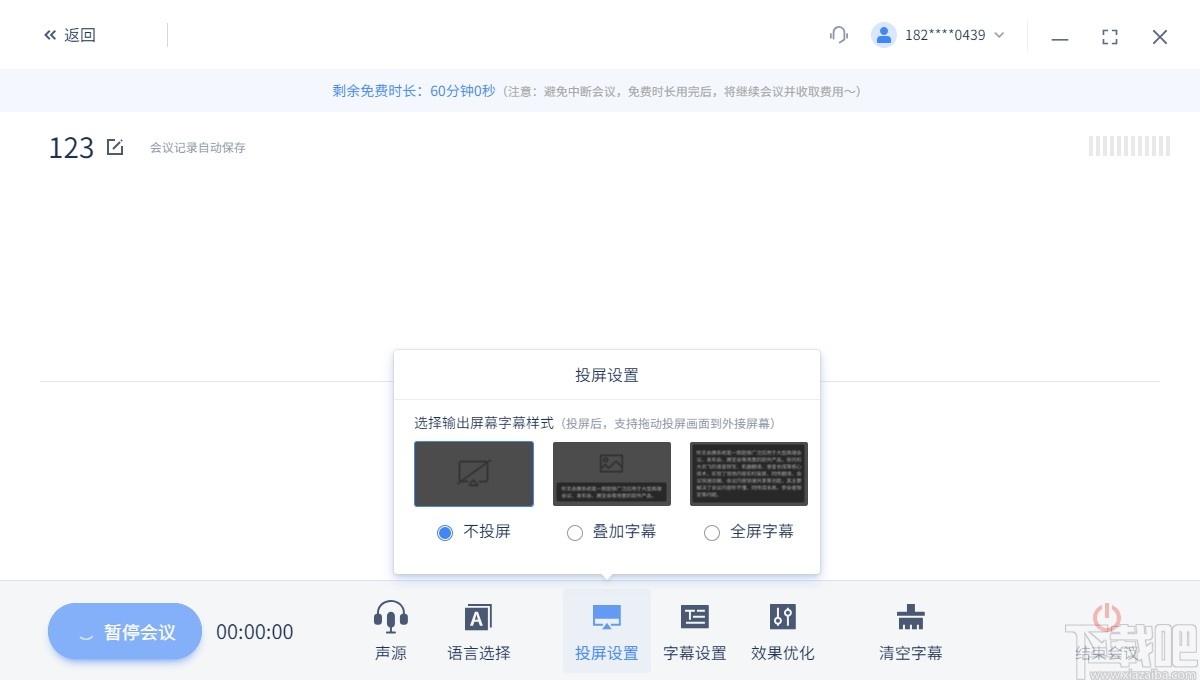Click the audio level indicator bars

click(x=1129, y=146)
